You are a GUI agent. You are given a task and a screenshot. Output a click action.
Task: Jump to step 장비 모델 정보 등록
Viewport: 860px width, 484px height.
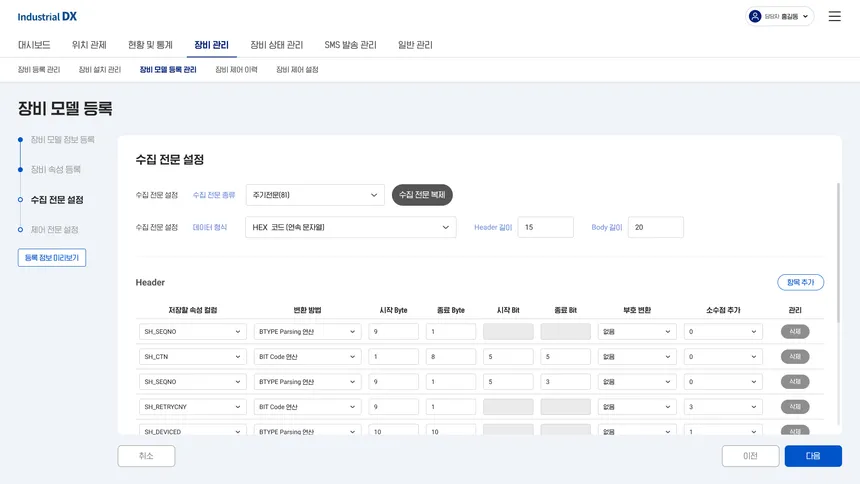click(63, 140)
